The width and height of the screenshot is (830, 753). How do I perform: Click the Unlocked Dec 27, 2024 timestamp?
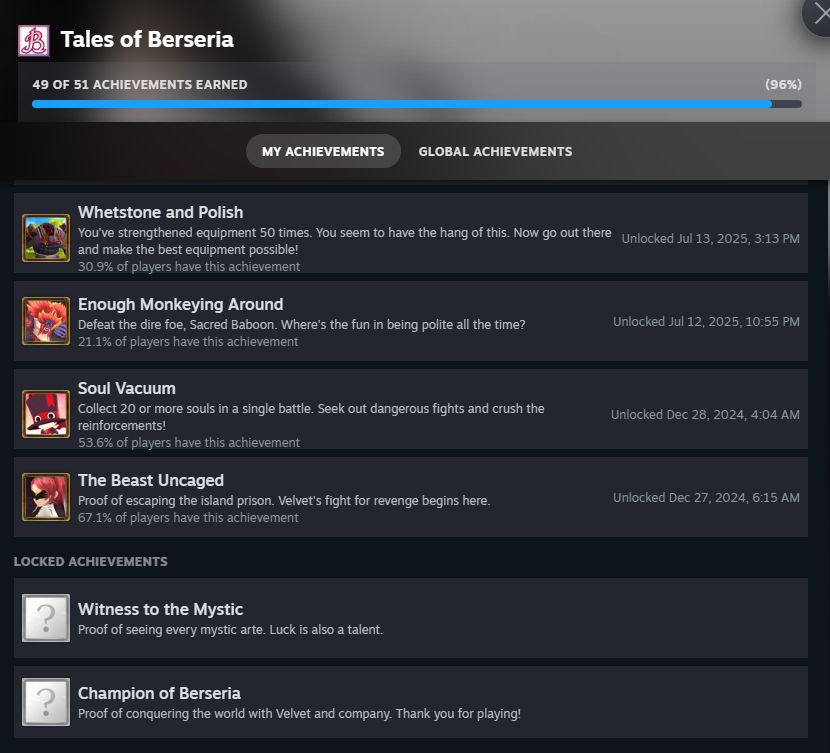(x=706, y=498)
